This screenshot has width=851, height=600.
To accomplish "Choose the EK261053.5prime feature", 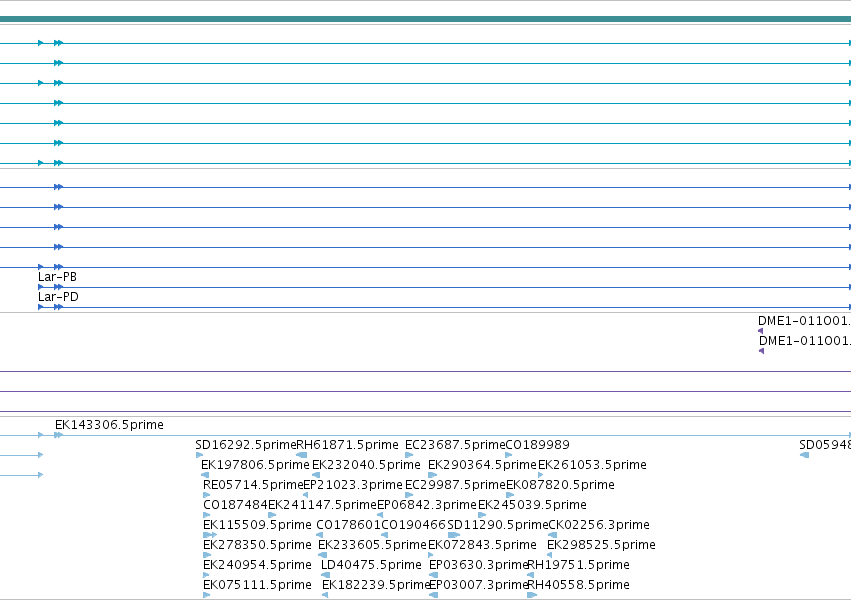I will click(592, 465).
